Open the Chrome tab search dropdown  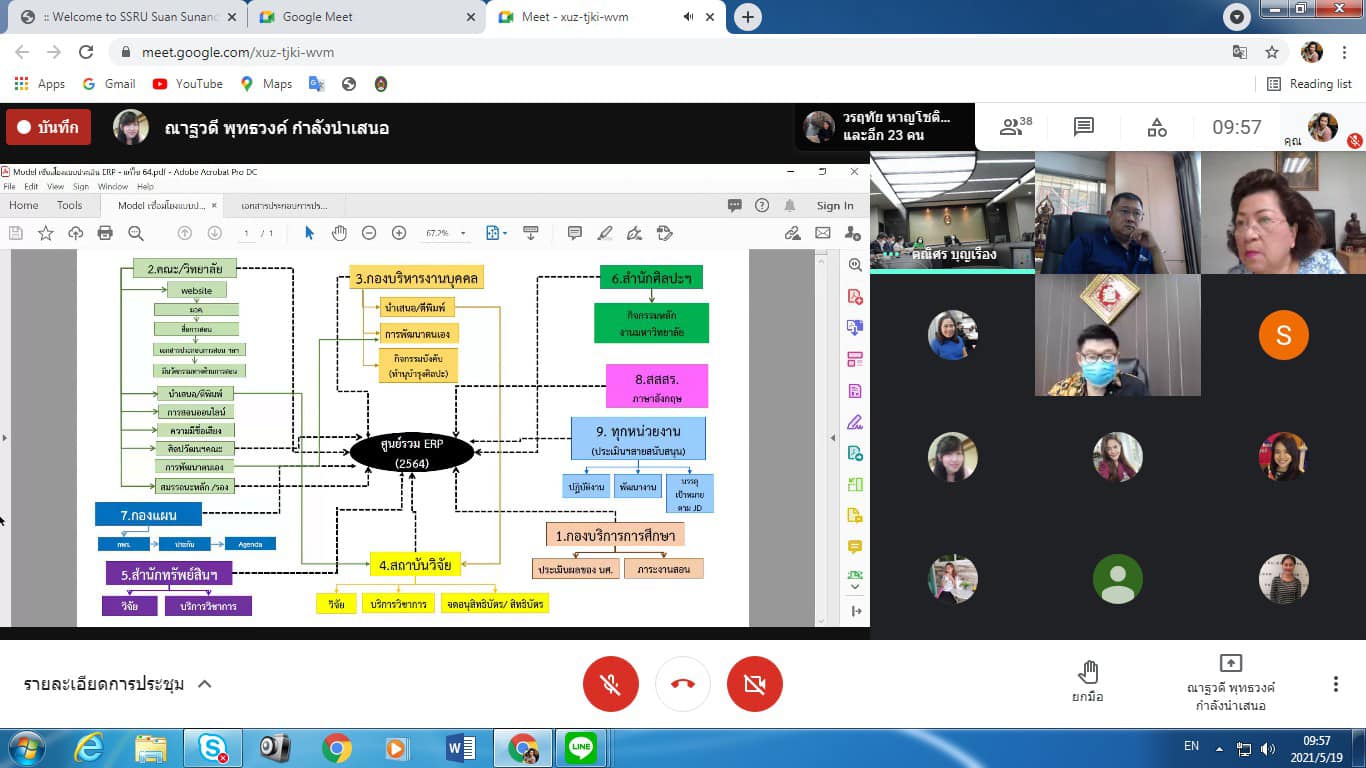coord(1237,17)
